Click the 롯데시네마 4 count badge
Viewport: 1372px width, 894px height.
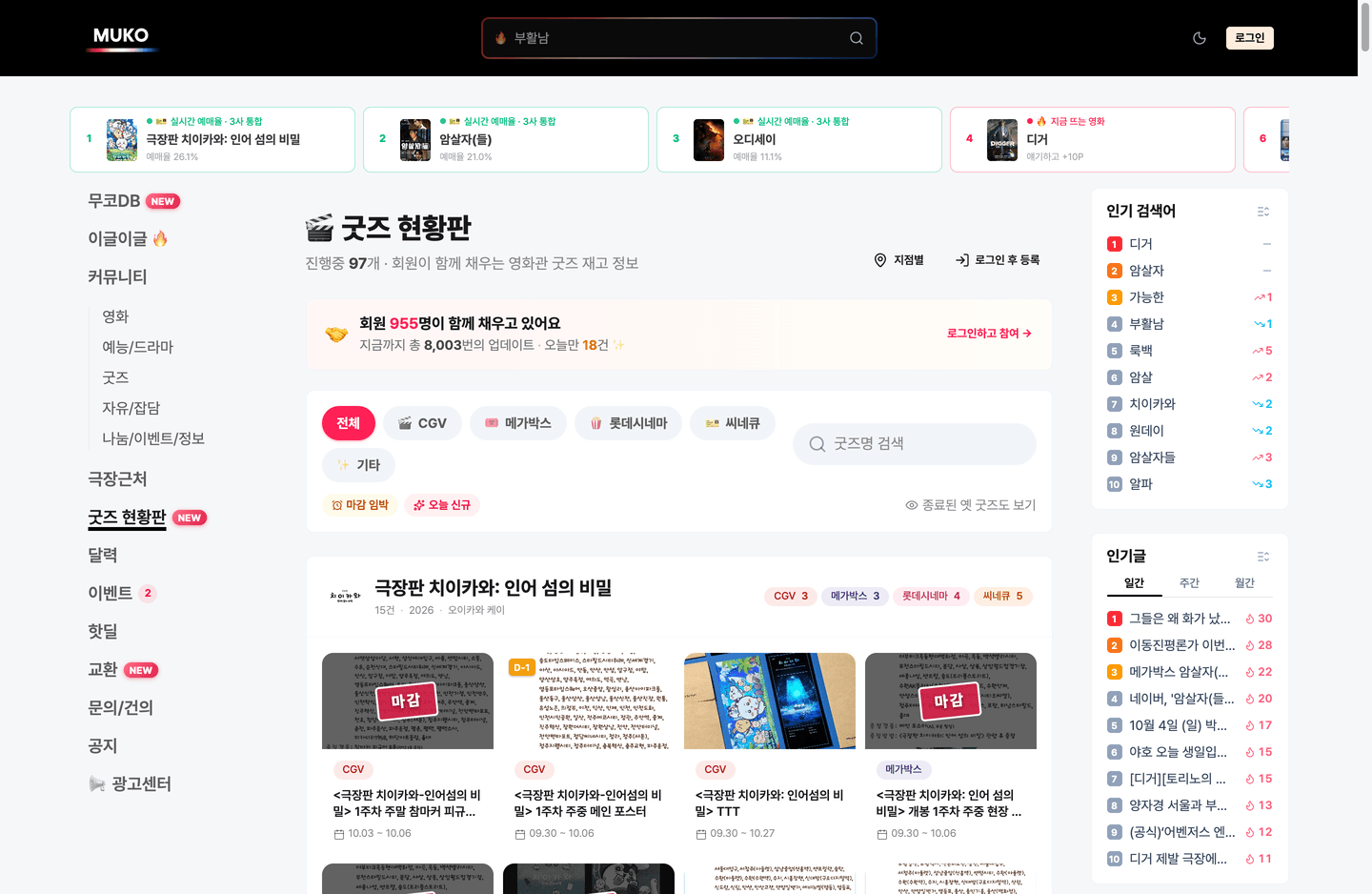point(931,597)
